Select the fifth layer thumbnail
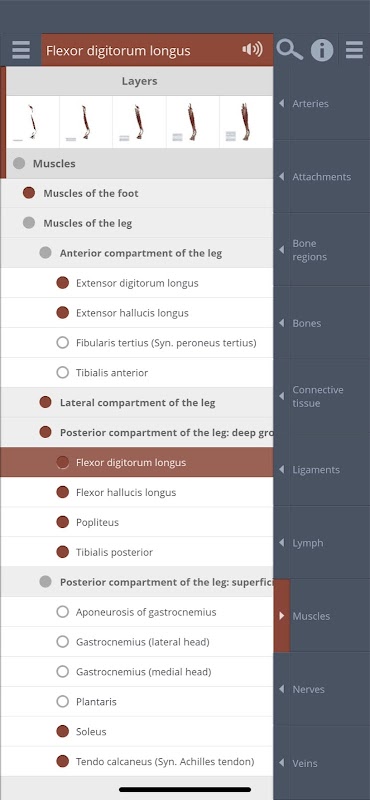The image size is (370, 800). coord(246,122)
